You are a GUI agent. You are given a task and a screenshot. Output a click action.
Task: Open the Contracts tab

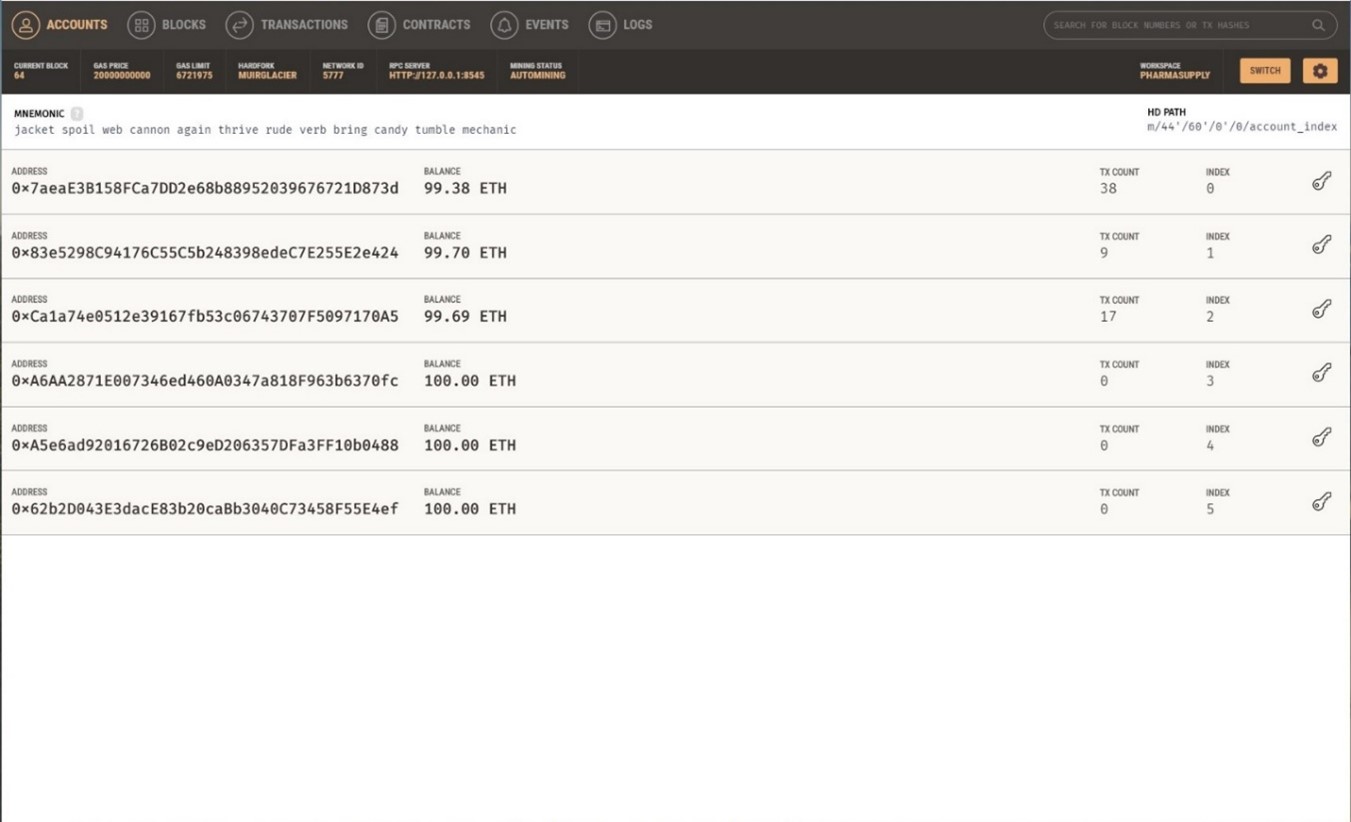coord(419,25)
